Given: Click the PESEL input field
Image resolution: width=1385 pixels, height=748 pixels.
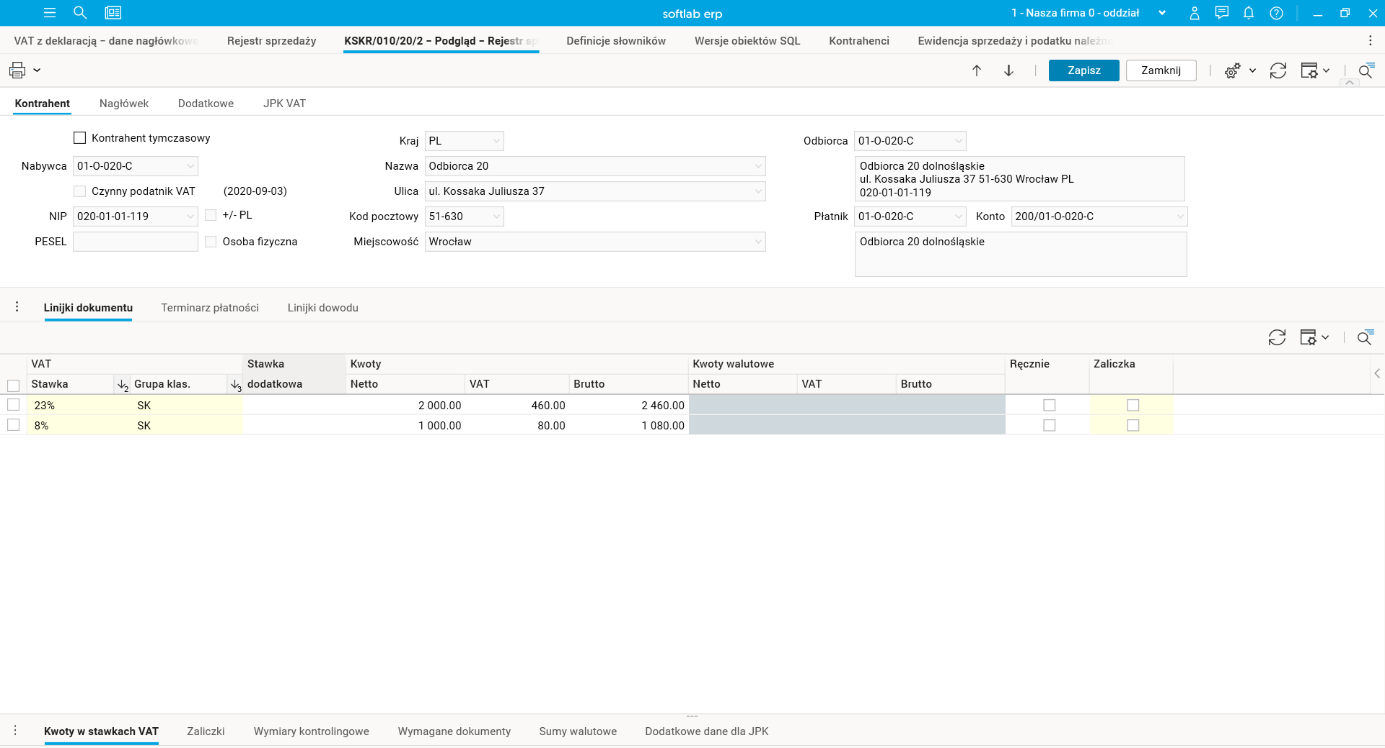Looking at the screenshot, I should click(136, 241).
